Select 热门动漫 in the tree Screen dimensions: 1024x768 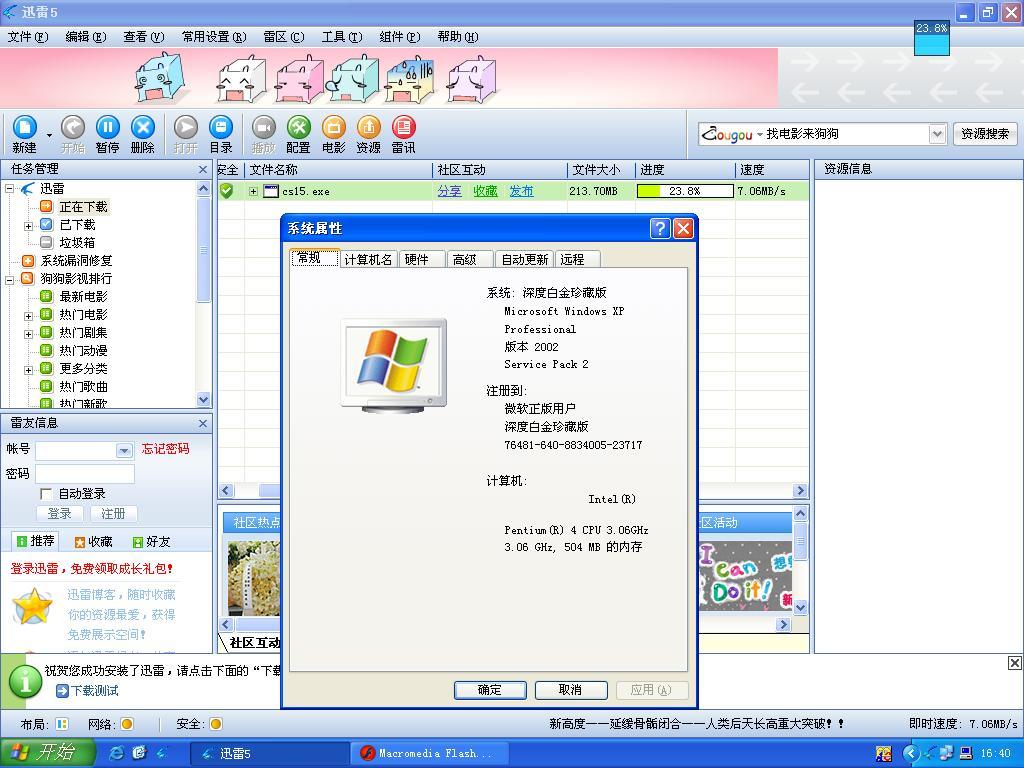tap(83, 351)
